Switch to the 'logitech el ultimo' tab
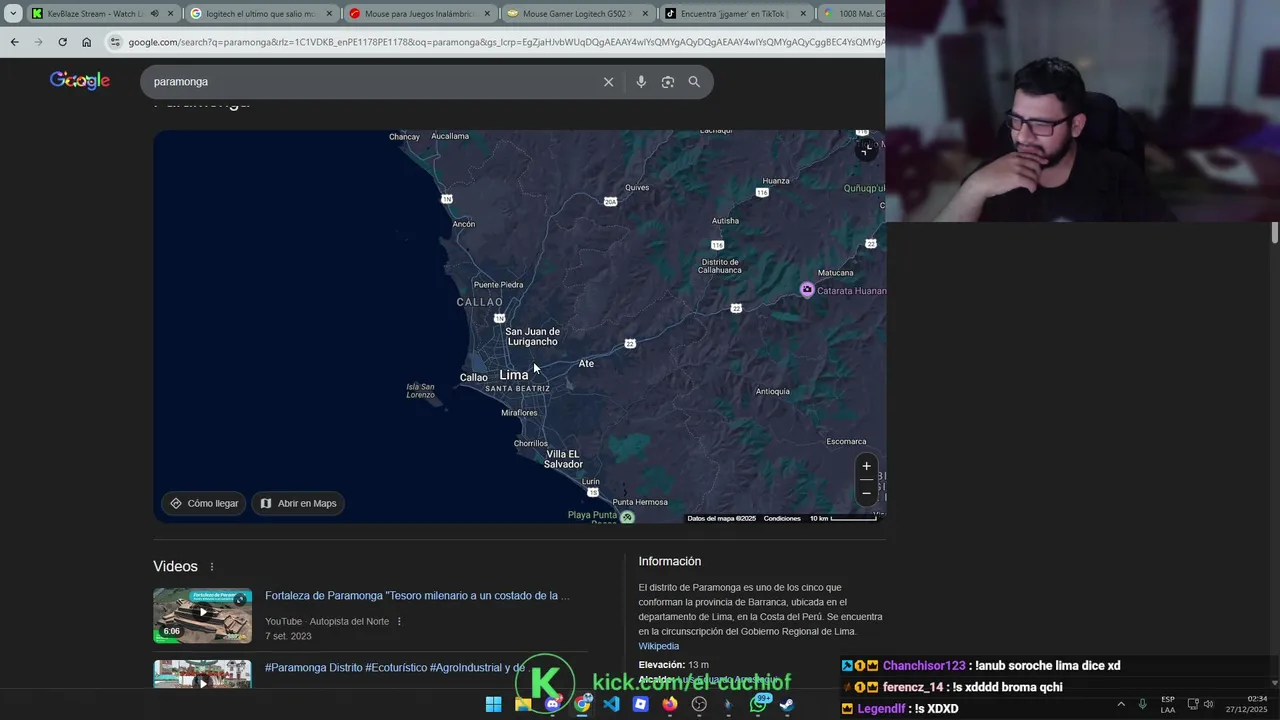The width and height of the screenshot is (1280, 720). coord(260,14)
